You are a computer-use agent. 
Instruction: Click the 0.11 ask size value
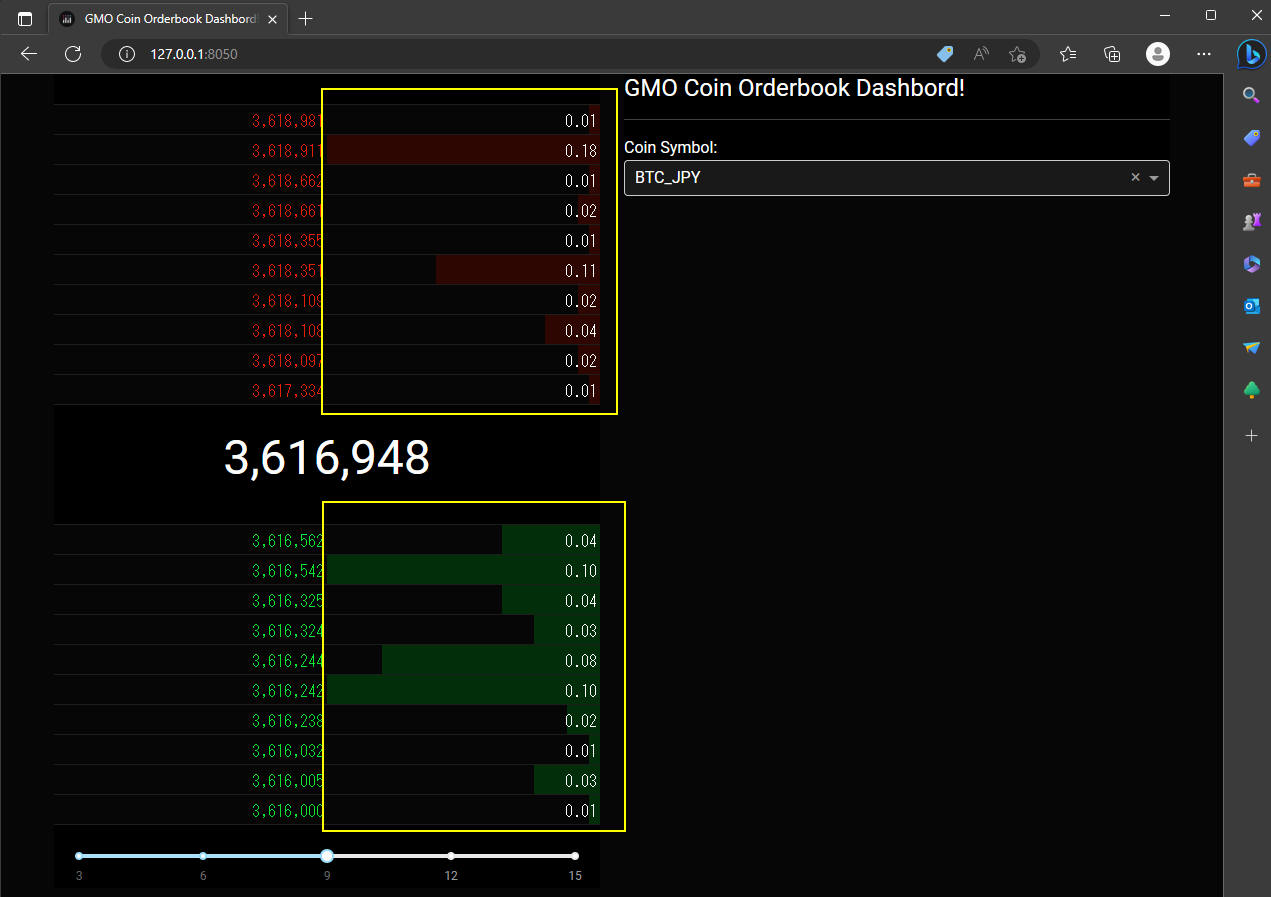click(581, 271)
